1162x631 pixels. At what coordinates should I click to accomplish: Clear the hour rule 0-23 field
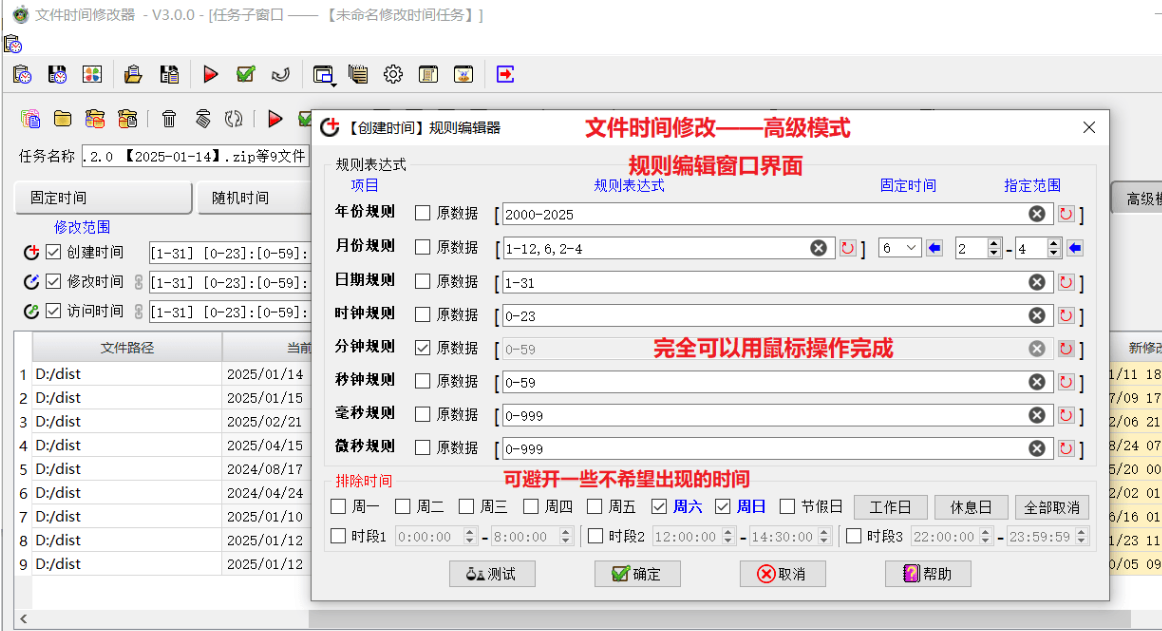[1037, 316]
